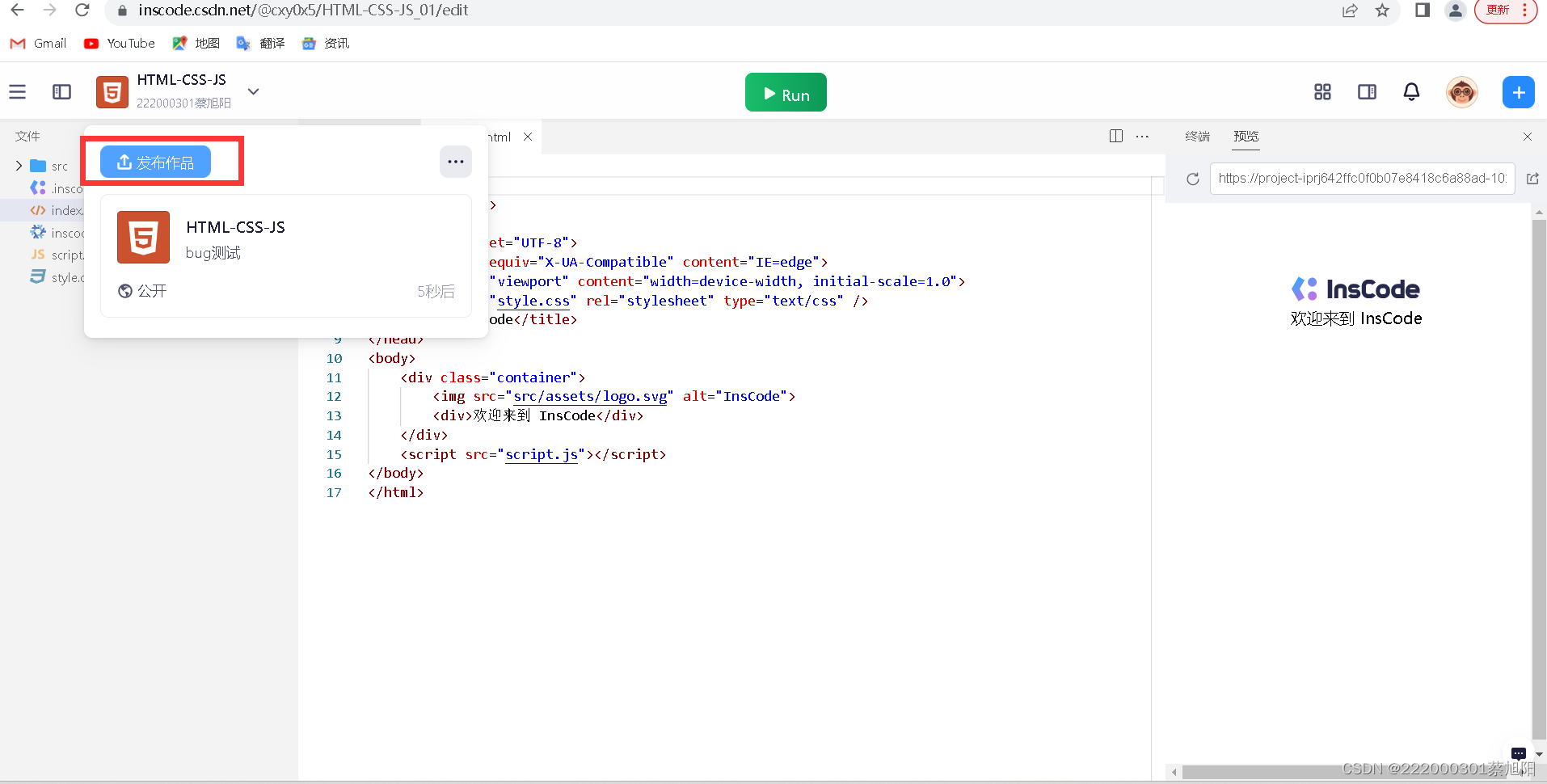Viewport: 1547px width, 784px height.
Task: Select the style.css file in tree
Action: (57, 277)
